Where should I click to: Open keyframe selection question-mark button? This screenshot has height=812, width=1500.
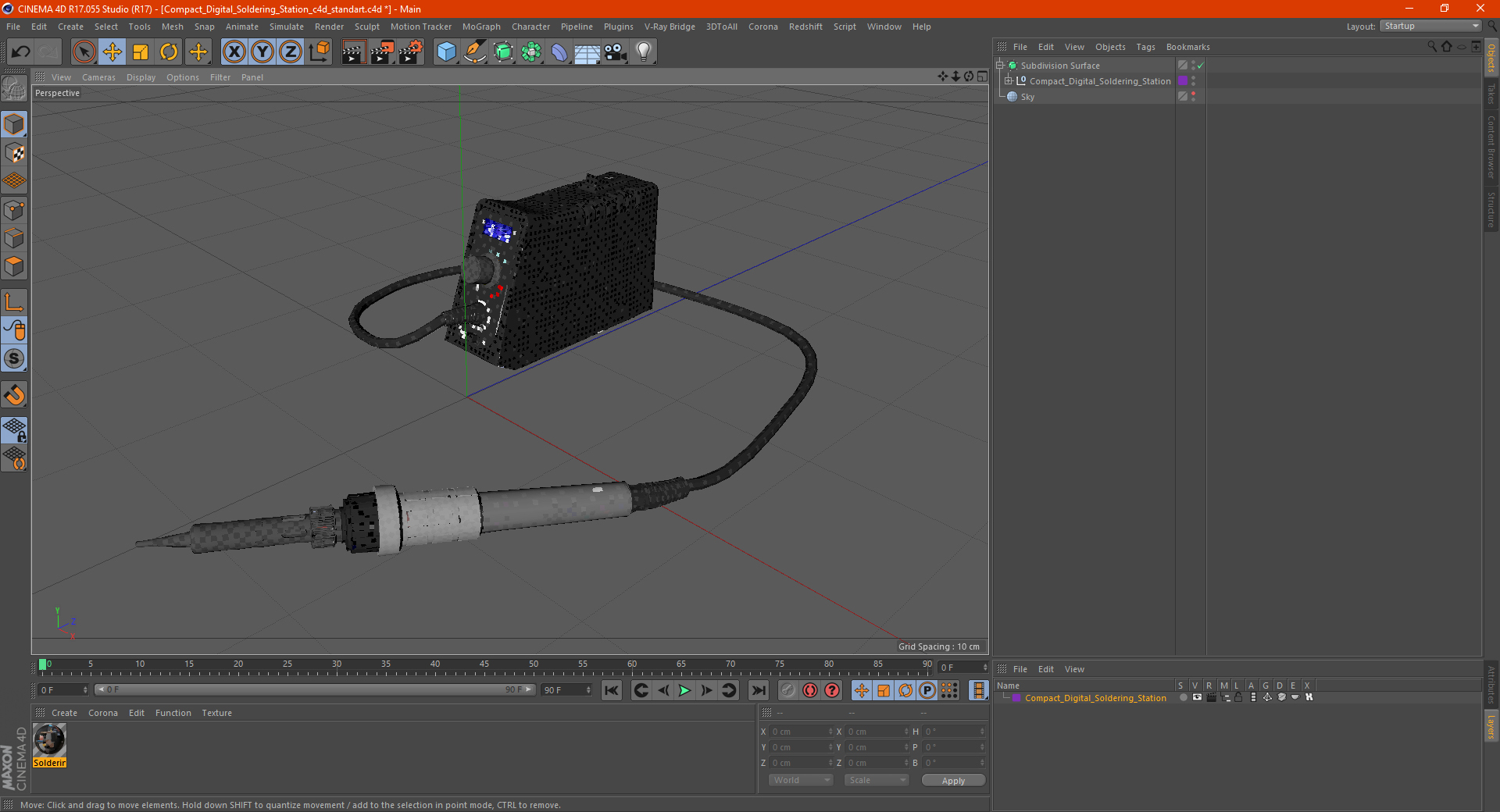(x=832, y=690)
